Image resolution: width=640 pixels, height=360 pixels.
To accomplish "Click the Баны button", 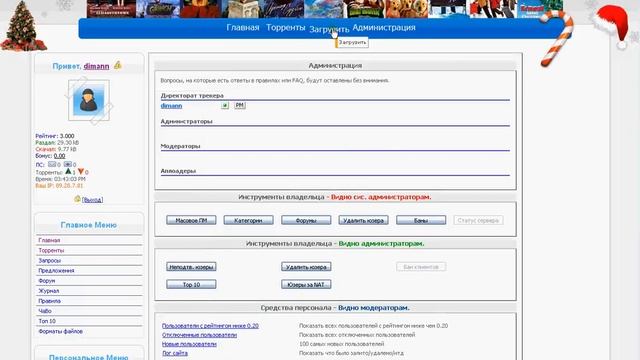I will 421,220.
